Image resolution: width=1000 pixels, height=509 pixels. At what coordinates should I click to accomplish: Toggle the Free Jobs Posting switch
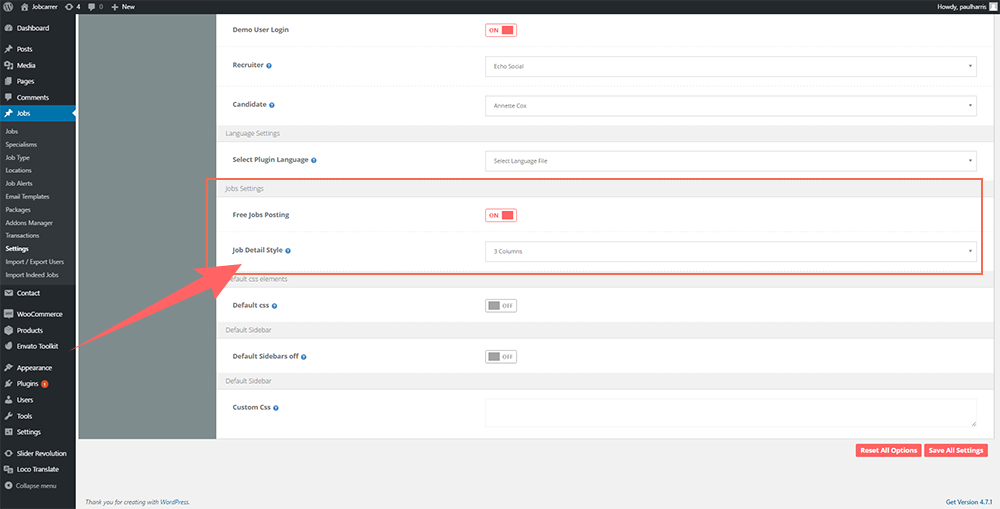tap(500, 215)
